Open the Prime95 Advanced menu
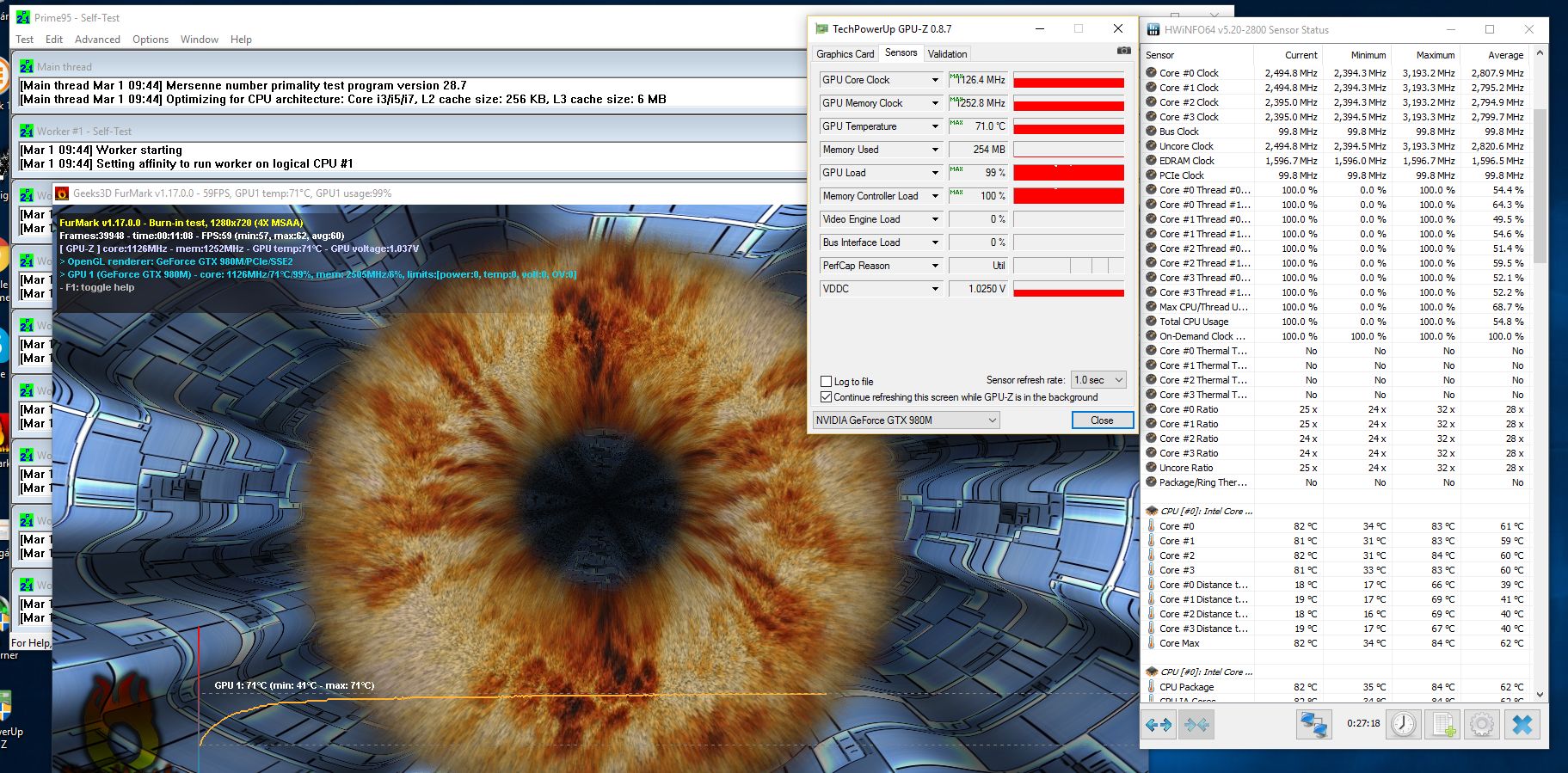This screenshot has width=1568, height=773. [97, 40]
